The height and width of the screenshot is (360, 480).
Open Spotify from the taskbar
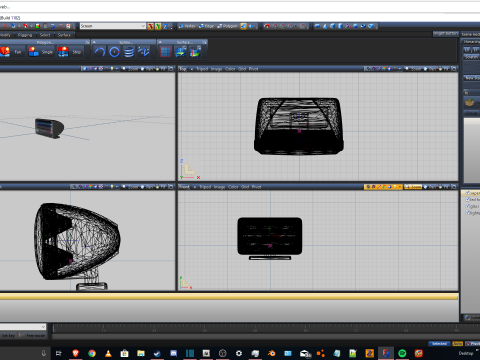[402, 353]
